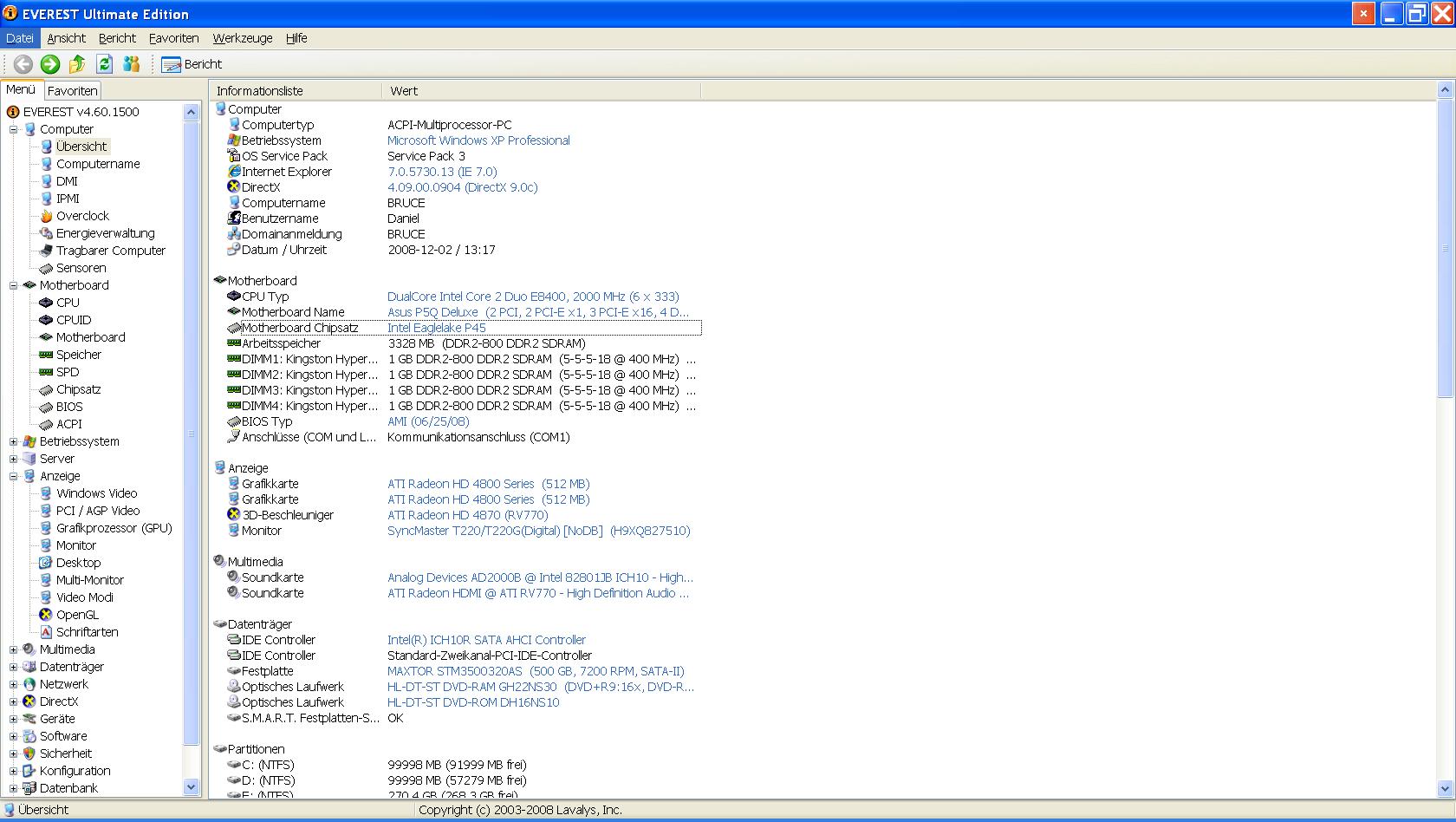Open the Favoriten menu
This screenshot has height=822, width=1456.
[x=174, y=38]
